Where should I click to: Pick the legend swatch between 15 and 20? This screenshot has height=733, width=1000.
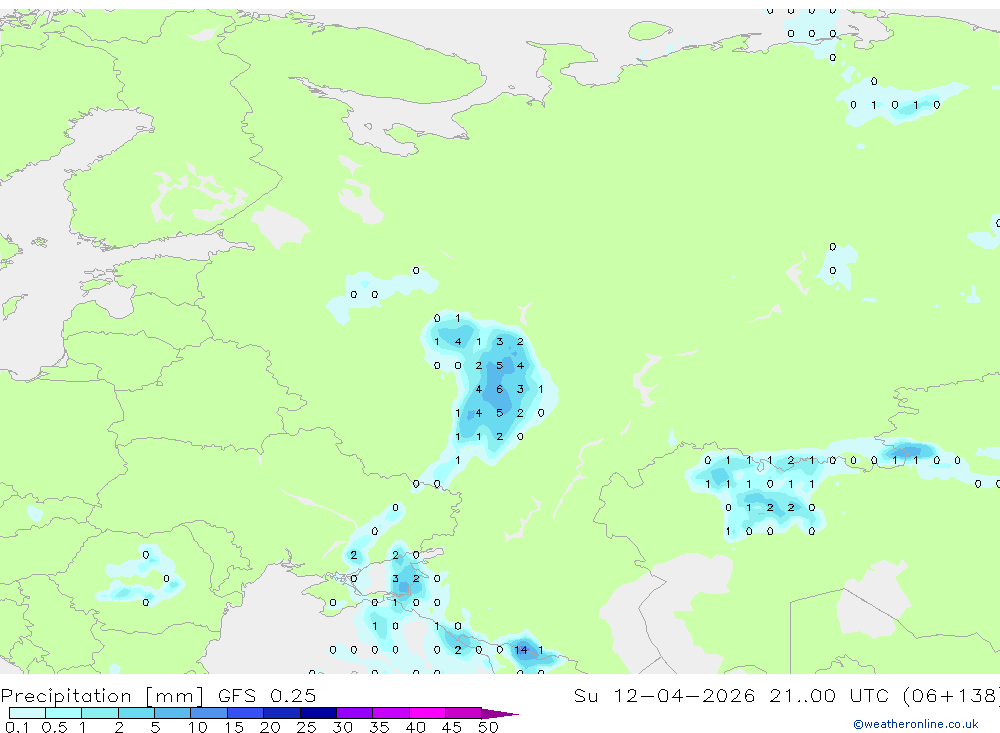pyautogui.click(x=246, y=713)
